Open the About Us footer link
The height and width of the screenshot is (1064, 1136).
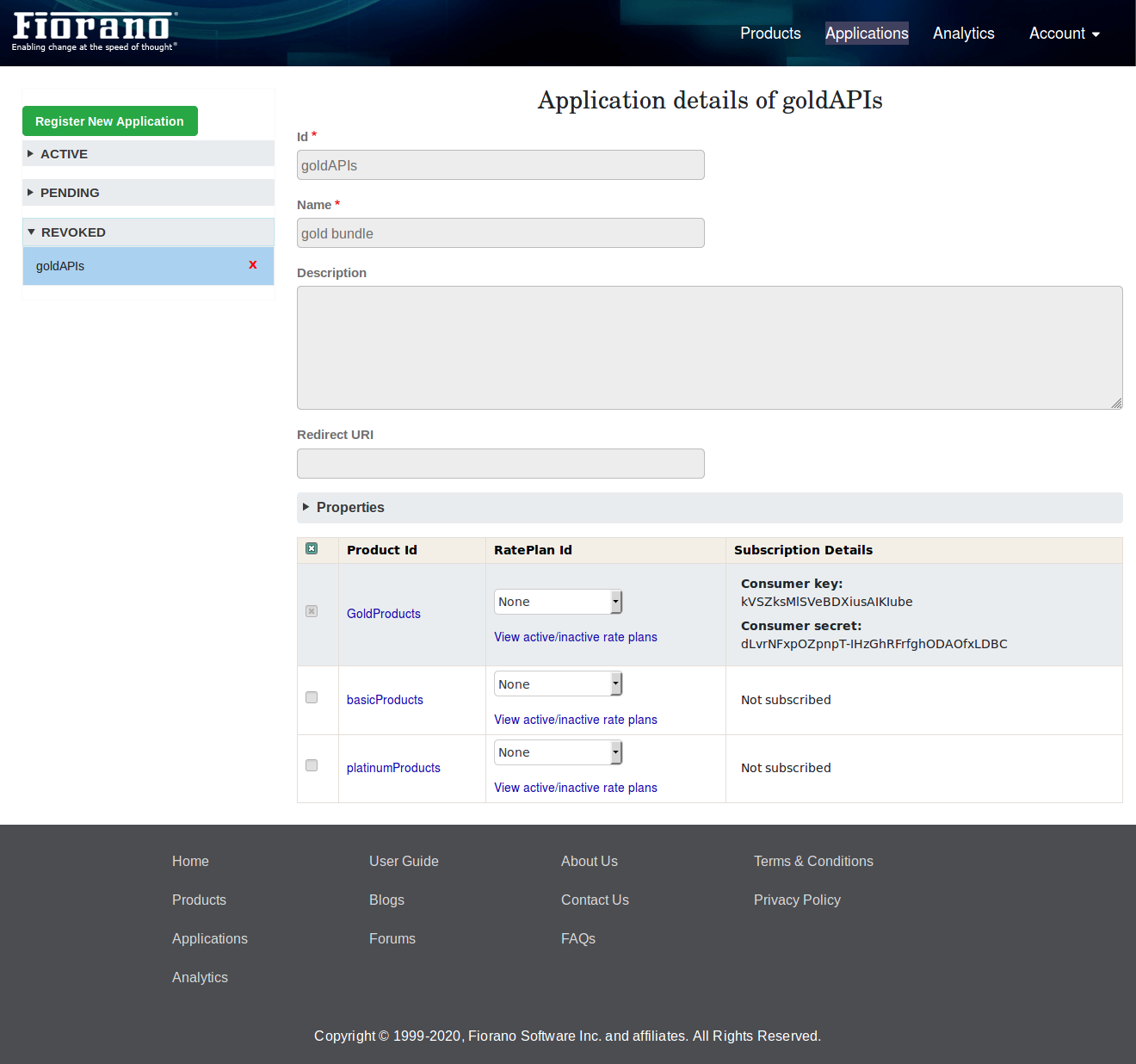[590, 861]
